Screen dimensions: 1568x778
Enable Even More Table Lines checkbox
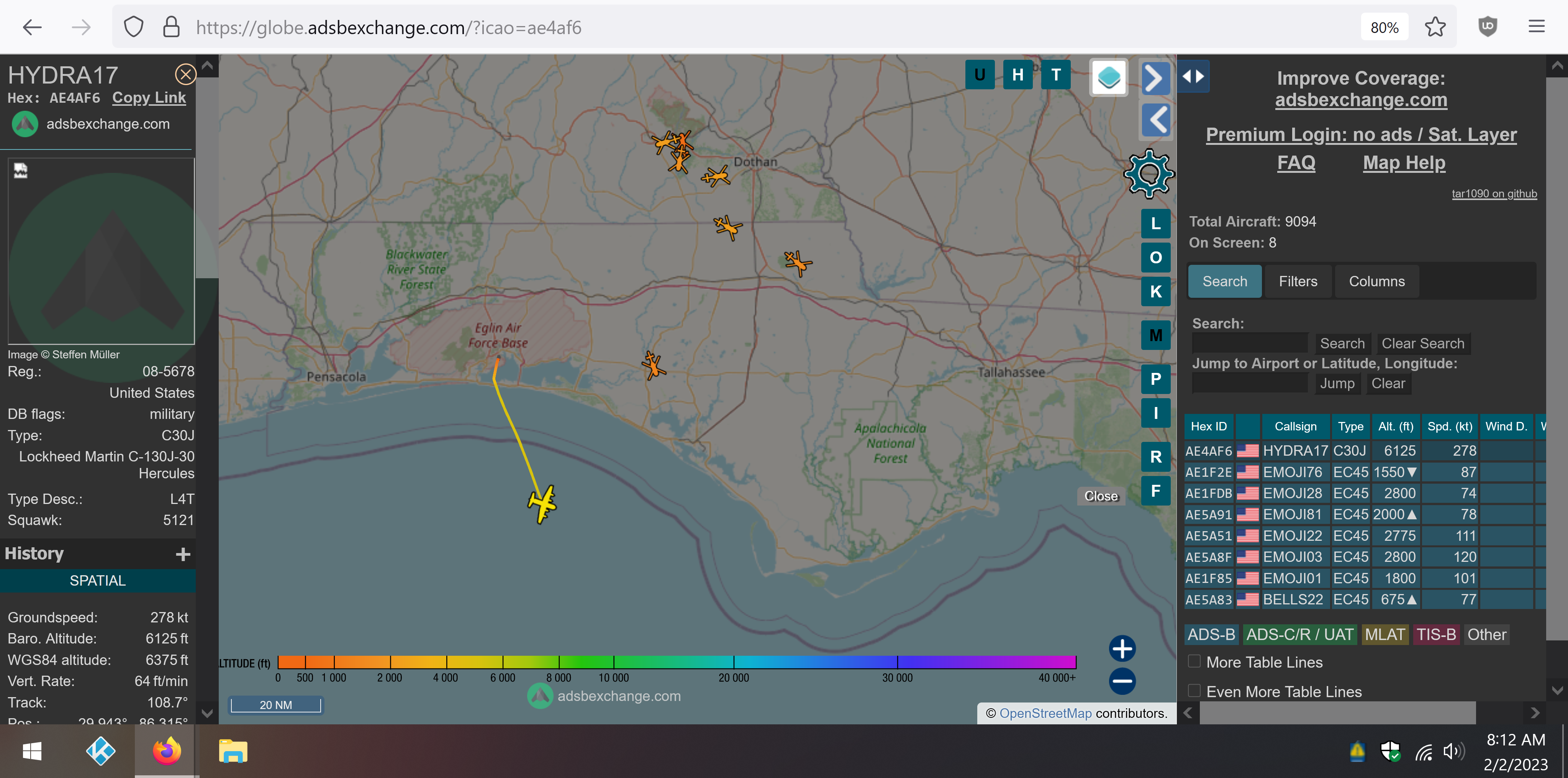pyautogui.click(x=1194, y=690)
